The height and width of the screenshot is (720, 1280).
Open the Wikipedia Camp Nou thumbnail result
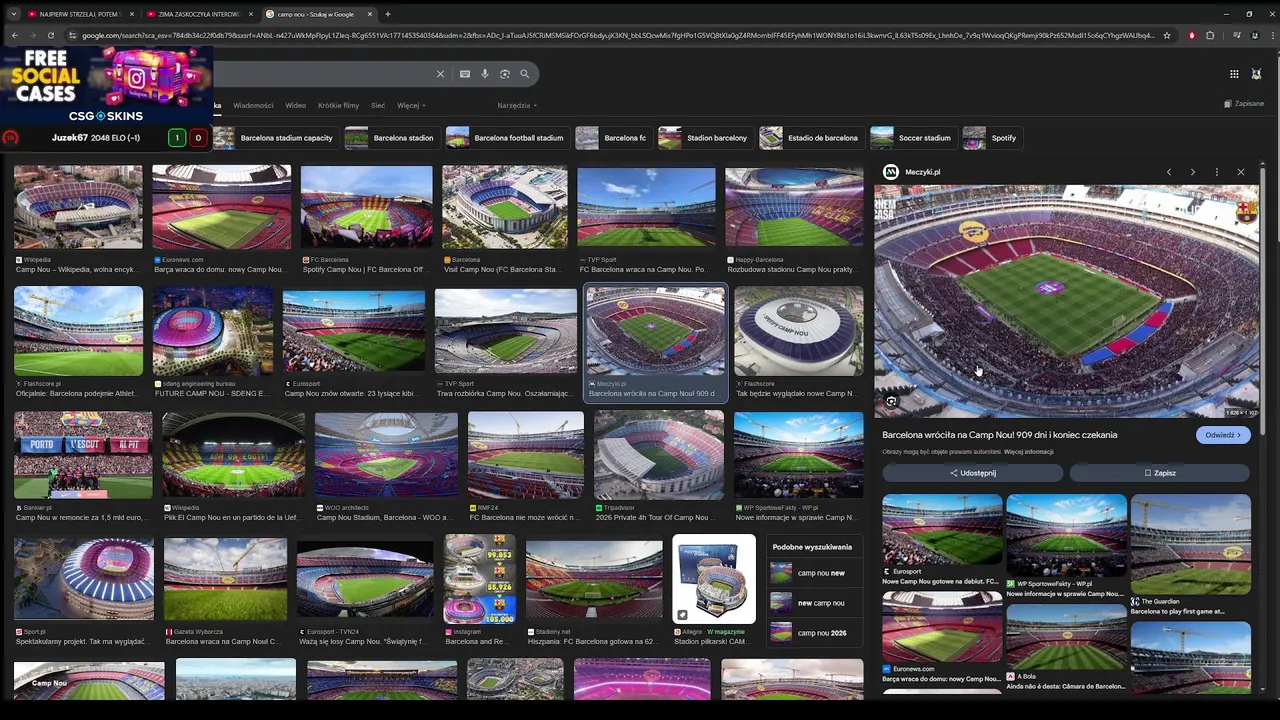pyautogui.click(x=78, y=208)
